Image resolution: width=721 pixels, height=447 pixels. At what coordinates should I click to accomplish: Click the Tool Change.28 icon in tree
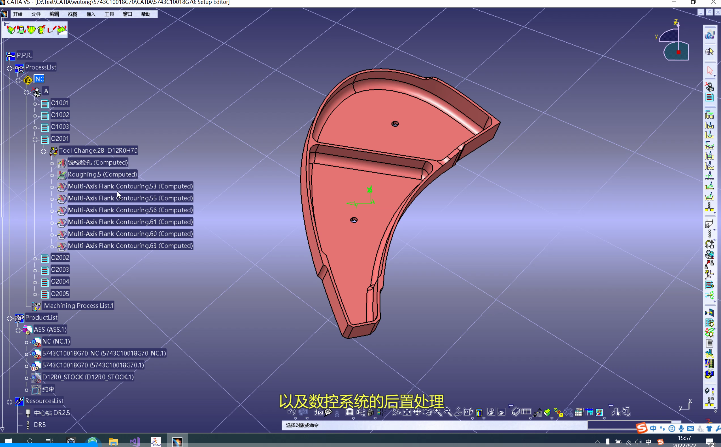tap(54, 150)
